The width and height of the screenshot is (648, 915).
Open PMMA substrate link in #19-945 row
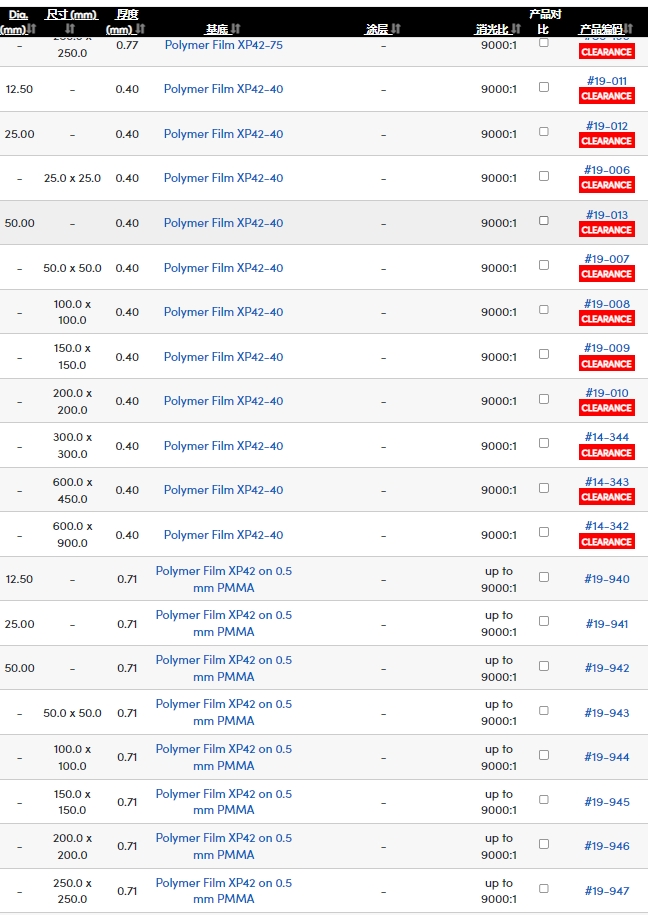tap(224, 802)
